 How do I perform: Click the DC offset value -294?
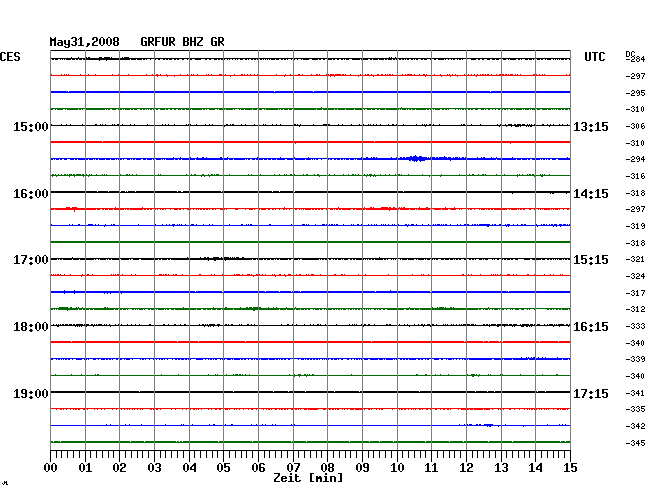635,159
